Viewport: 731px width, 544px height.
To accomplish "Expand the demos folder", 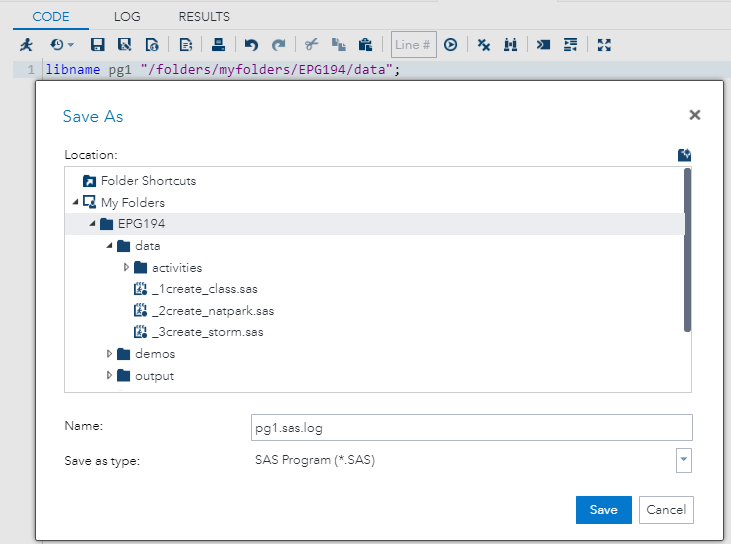I will pos(109,353).
